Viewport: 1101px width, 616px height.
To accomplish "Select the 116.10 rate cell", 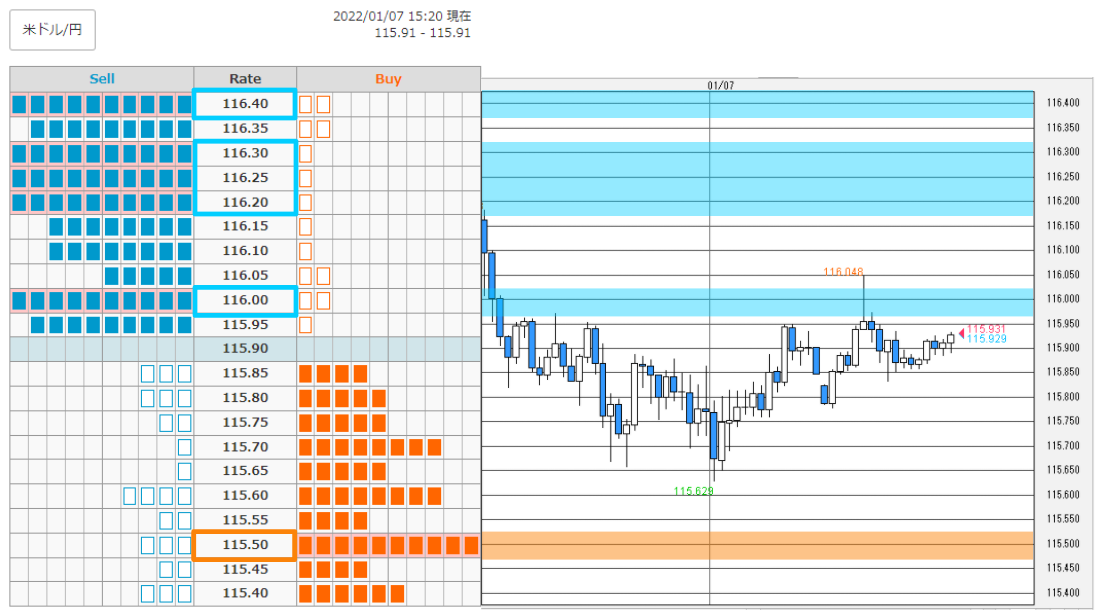I will pos(245,251).
